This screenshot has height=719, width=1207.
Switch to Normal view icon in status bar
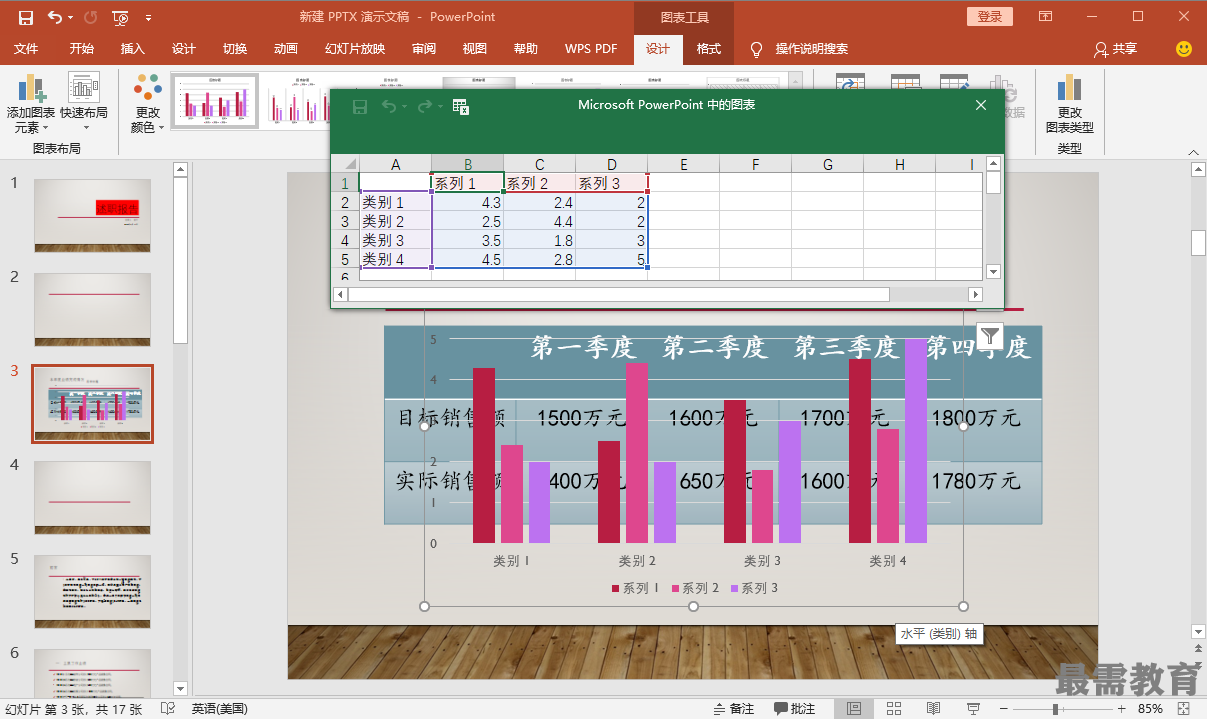point(854,708)
